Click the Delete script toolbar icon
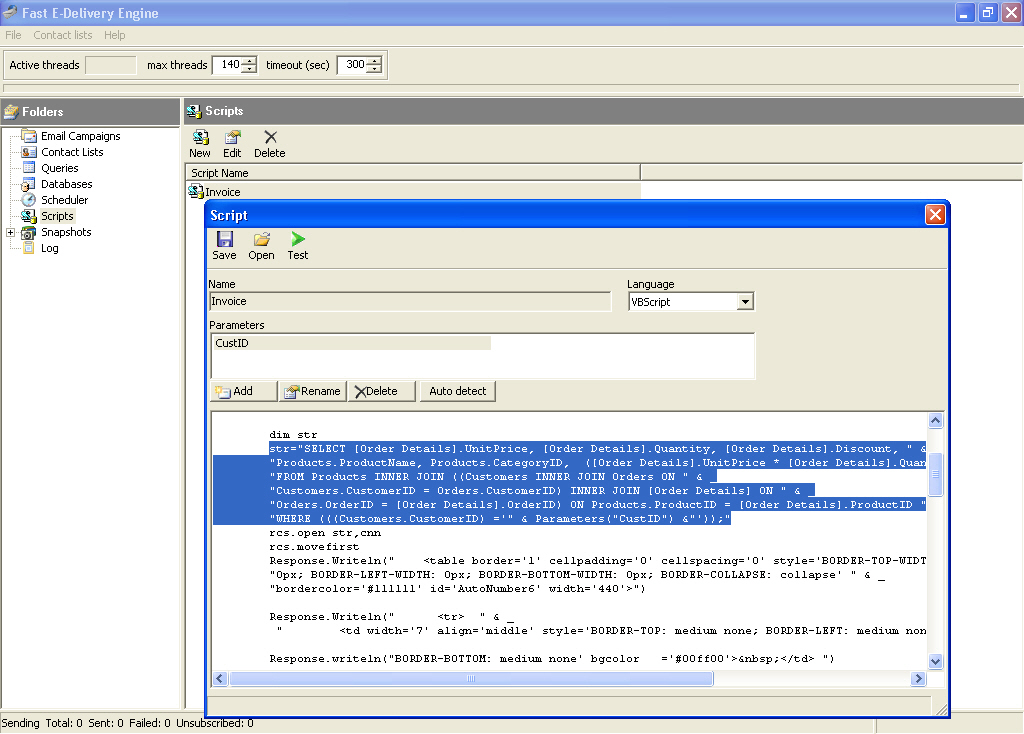 click(x=270, y=143)
